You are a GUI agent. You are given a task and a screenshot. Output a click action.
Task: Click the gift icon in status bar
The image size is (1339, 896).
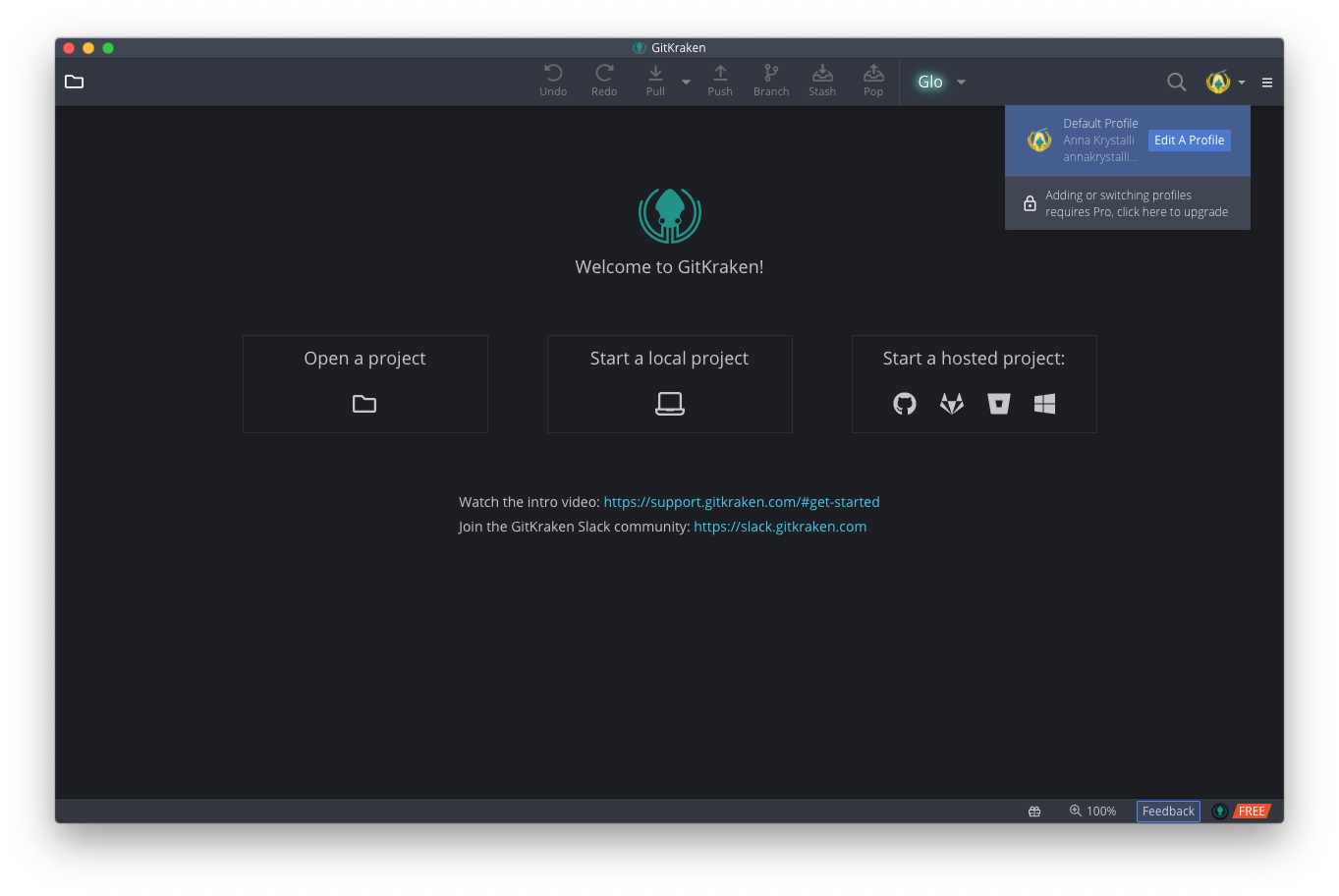1034,812
